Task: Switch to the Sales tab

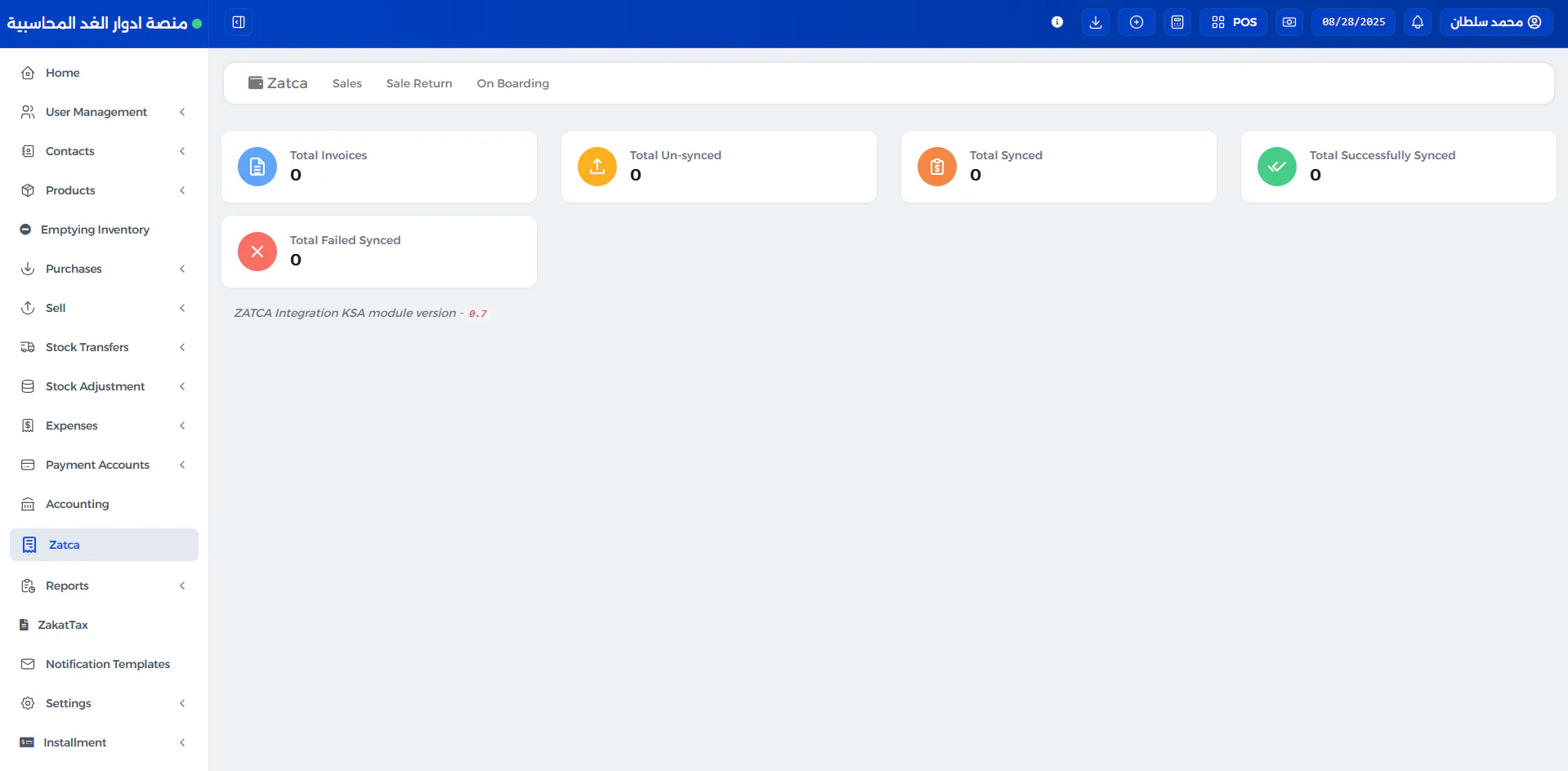Action: tap(347, 83)
